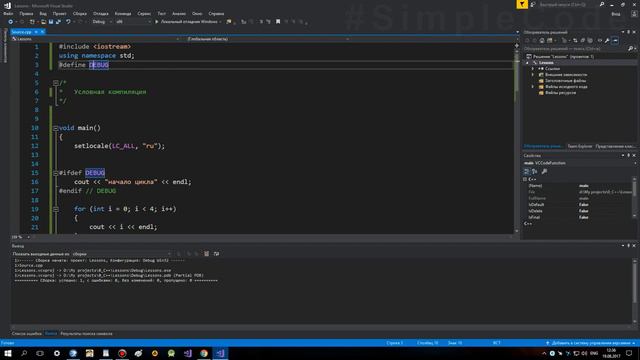Click the Property Pages wrench in Properties
Screen dimensions: 640x360
[x=544, y=171]
